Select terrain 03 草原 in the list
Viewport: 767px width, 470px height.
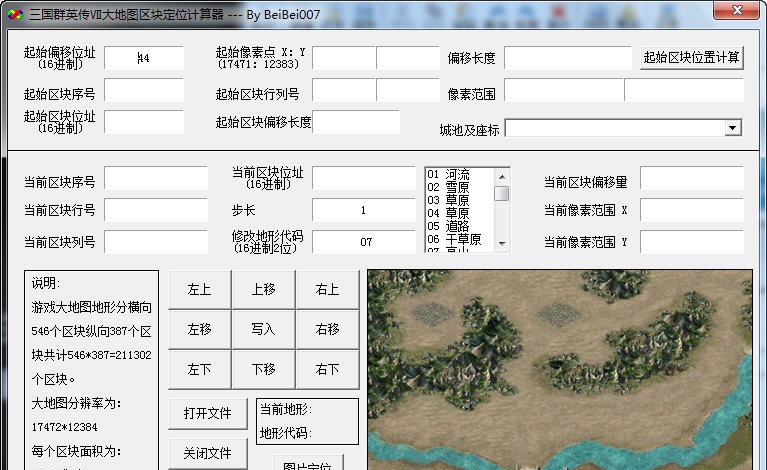(460, 200)
